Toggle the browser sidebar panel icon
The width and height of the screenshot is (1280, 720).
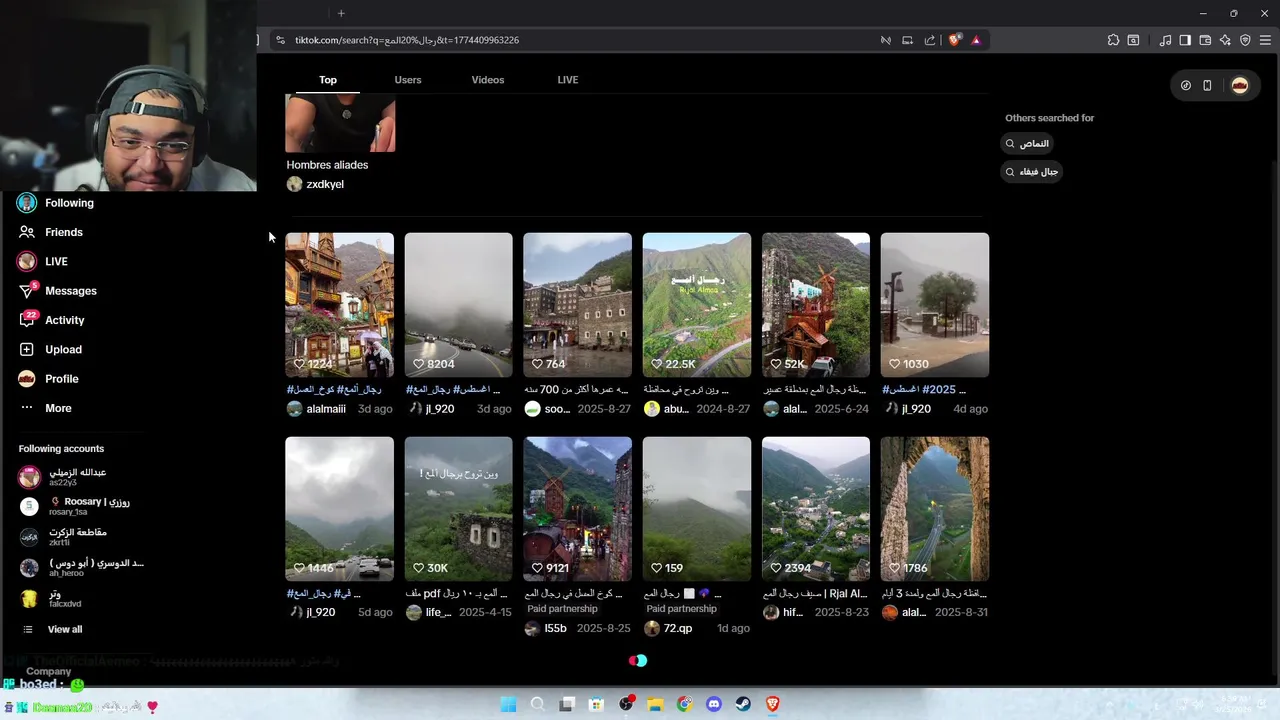click(x=1185, y=40)
